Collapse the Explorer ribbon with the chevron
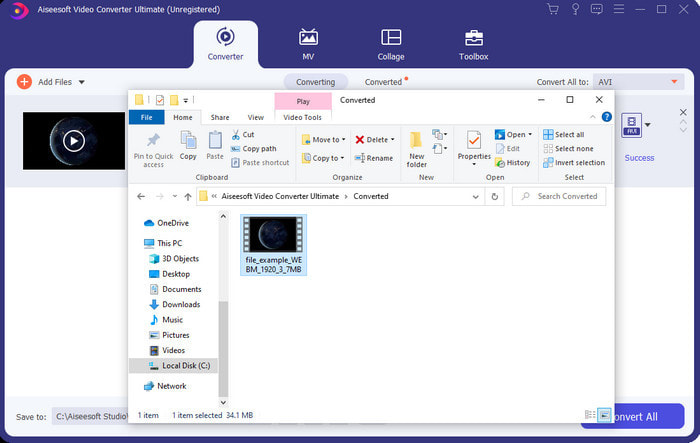Screen dimensions: 700x443 click(x=592, y=117)
